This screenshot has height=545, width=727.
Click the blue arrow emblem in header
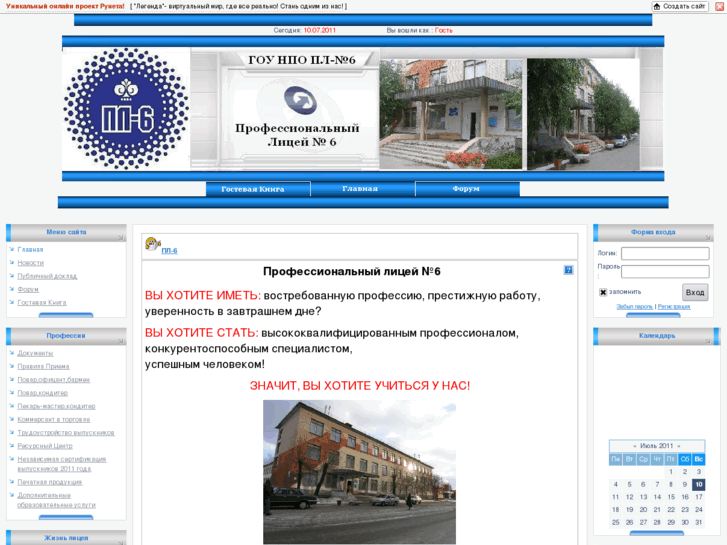[300, 101]
